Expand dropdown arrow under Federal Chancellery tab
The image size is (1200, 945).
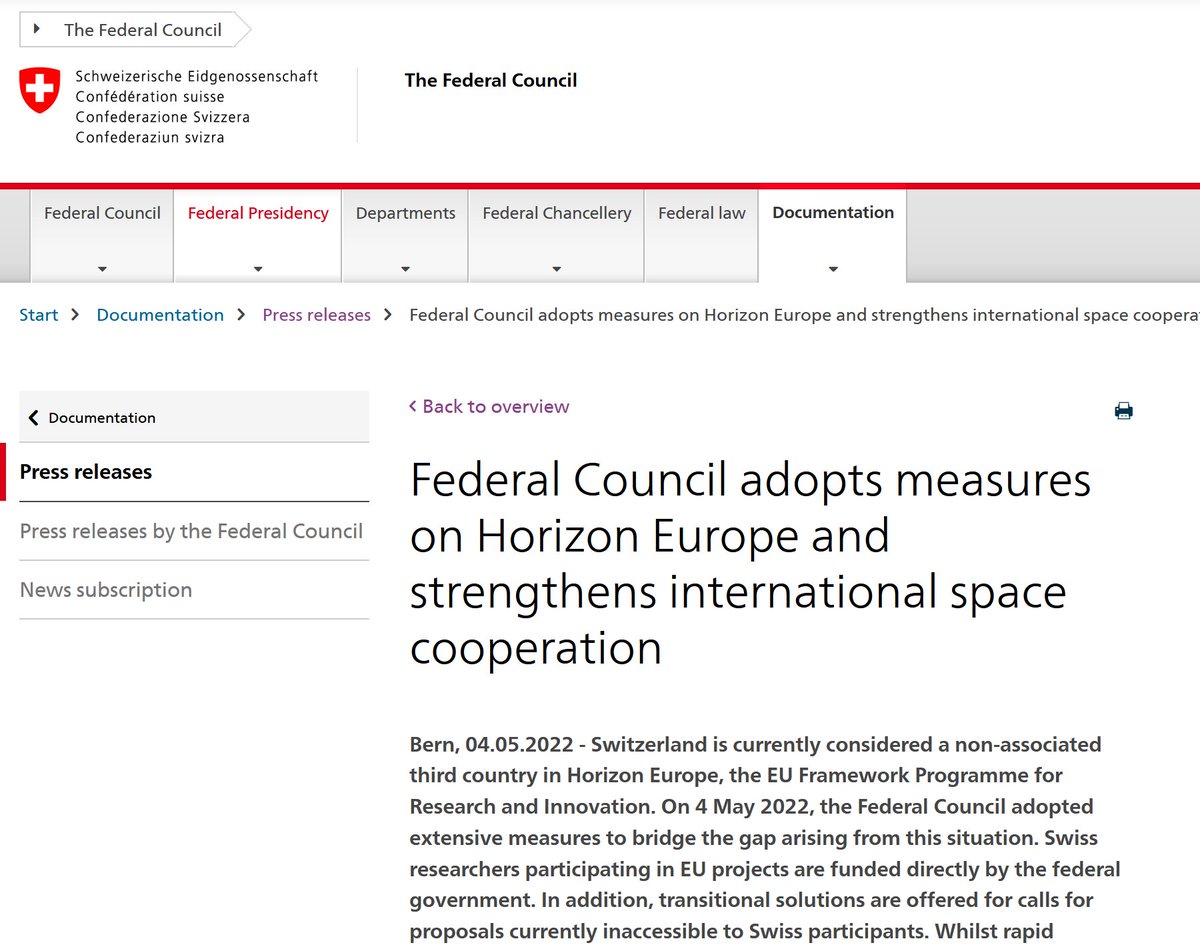pyautogui.click(x=556, y=269)
